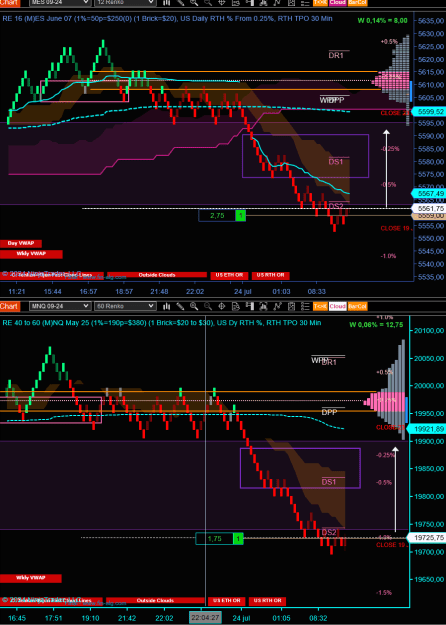Click the BarCol button in MNQ toolbar

pyautogui.click(x=357, y=306)
